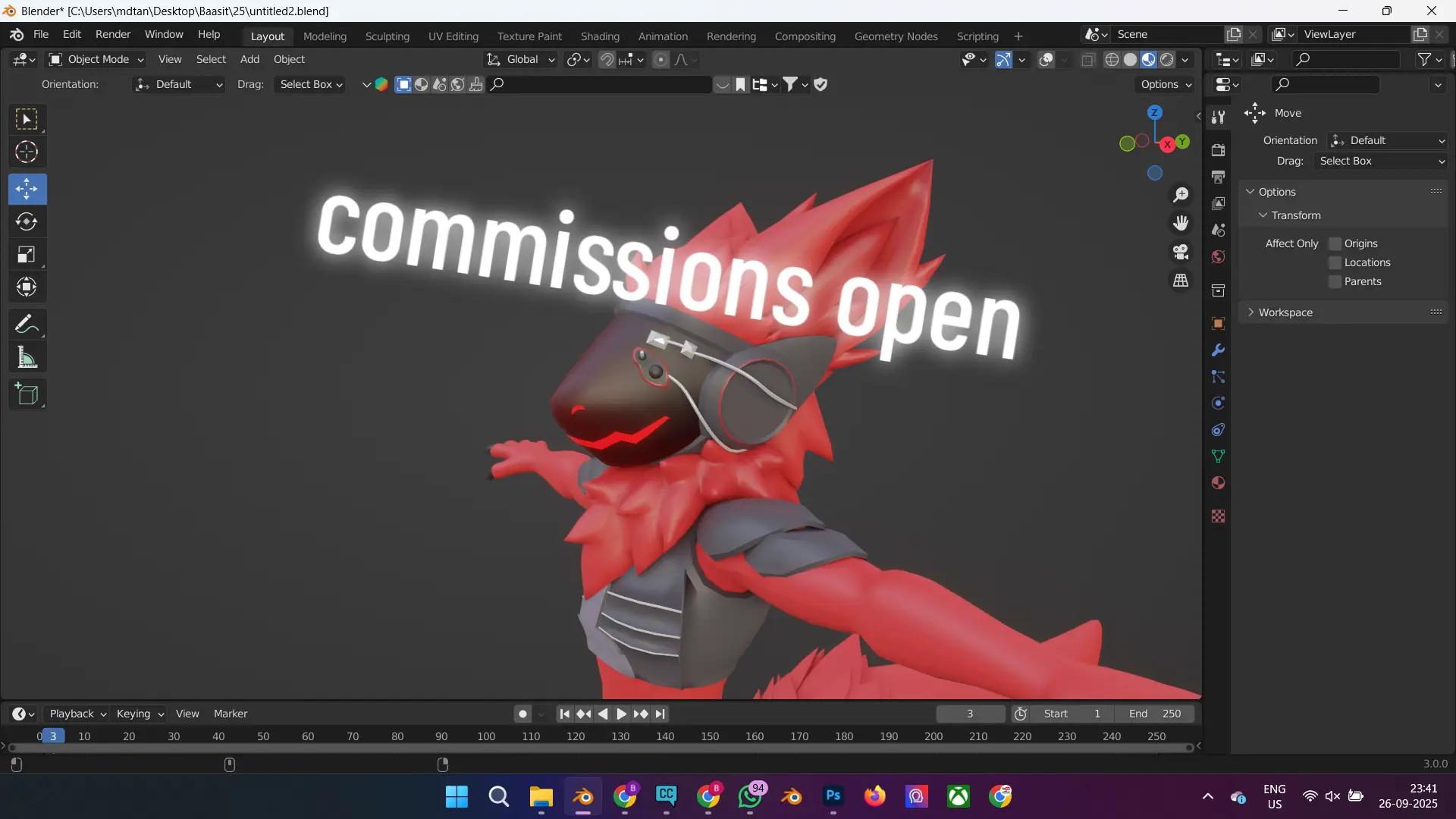
Task: Select the Move tool in toolbar
Action: pos(27,189)
